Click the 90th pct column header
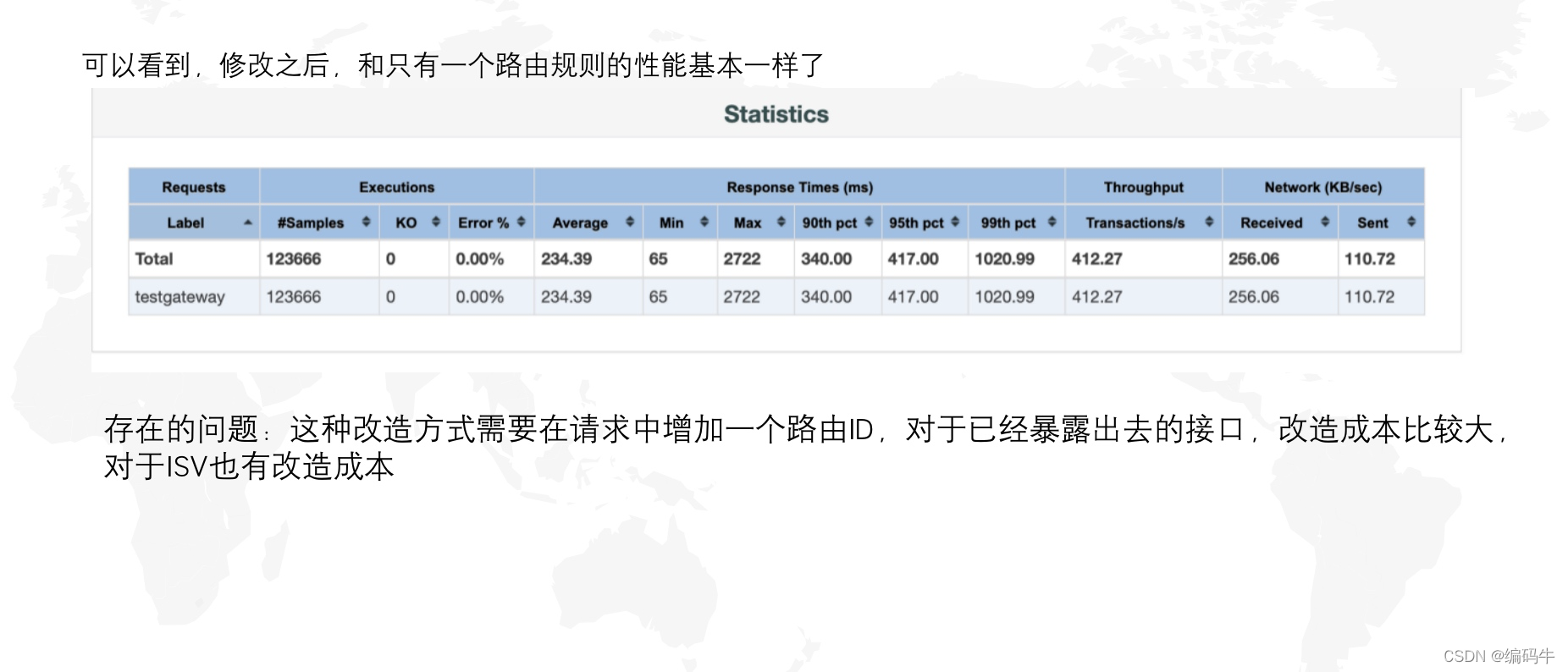Viewport: 1568px width, 672px height. (x=837, y=223)
